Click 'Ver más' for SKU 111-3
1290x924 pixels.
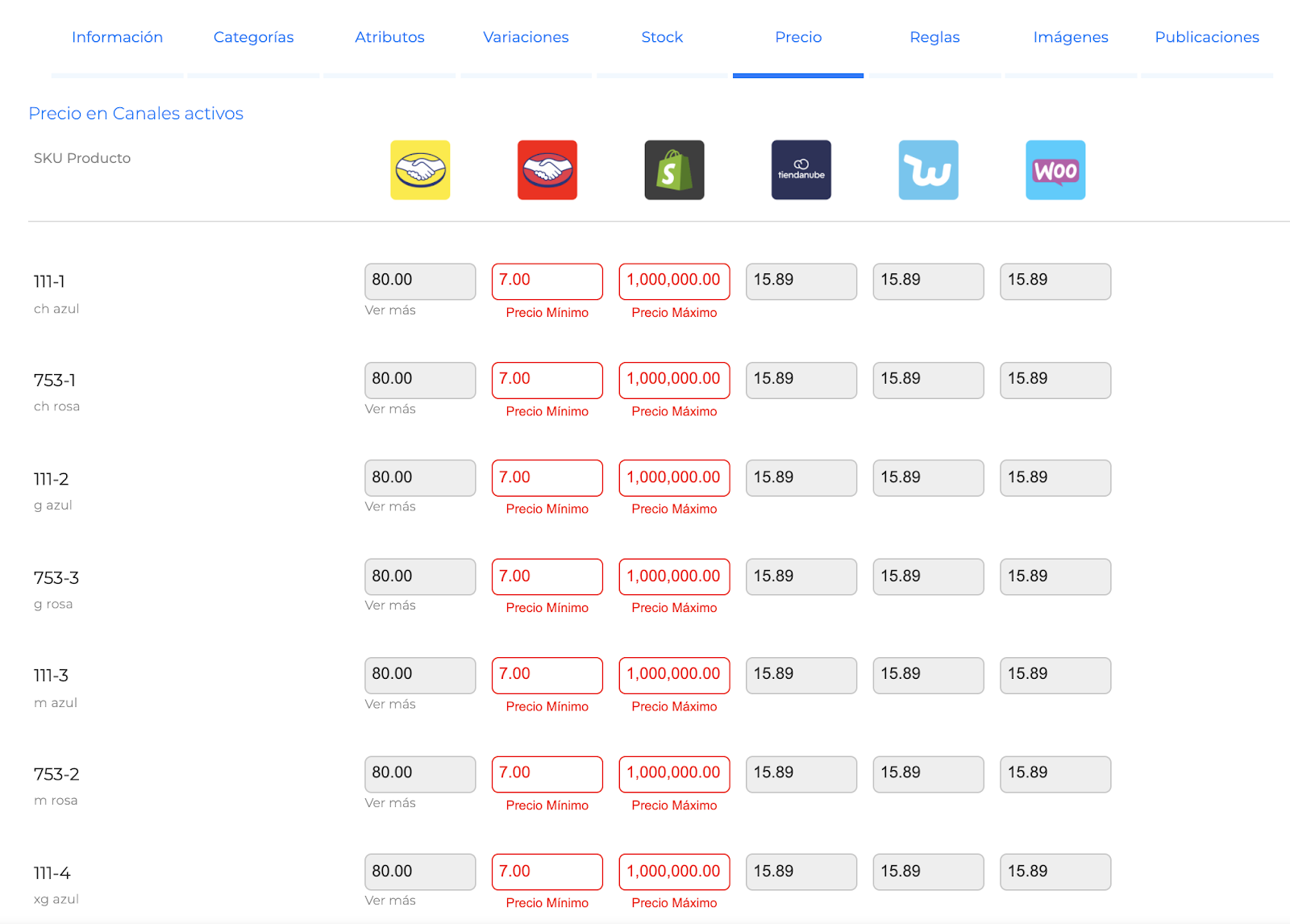pos(390,704)
